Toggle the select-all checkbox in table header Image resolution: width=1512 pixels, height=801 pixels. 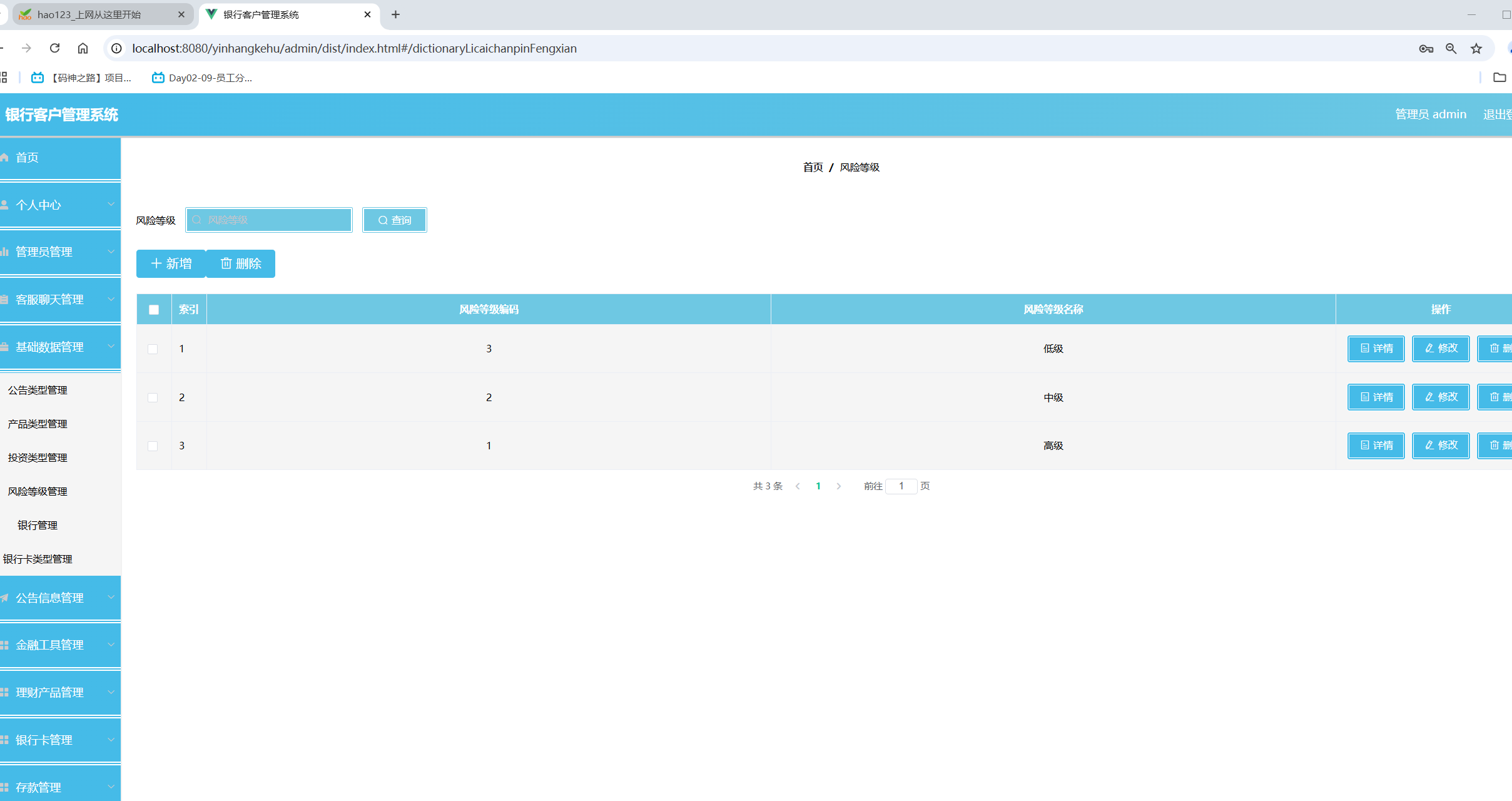pyautogui.click(x=154, y=309)
